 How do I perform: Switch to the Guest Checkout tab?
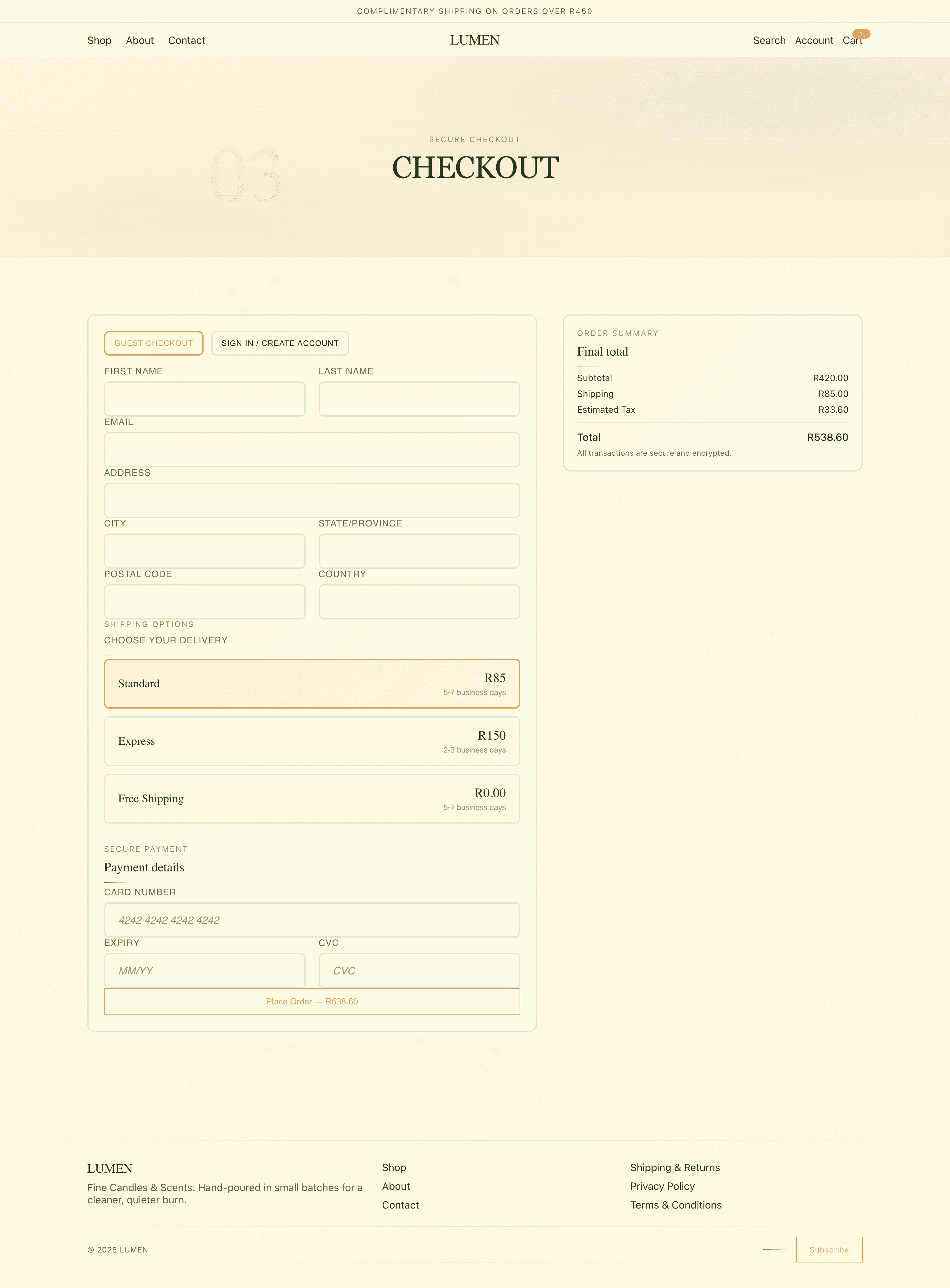[x=153, y=343]
